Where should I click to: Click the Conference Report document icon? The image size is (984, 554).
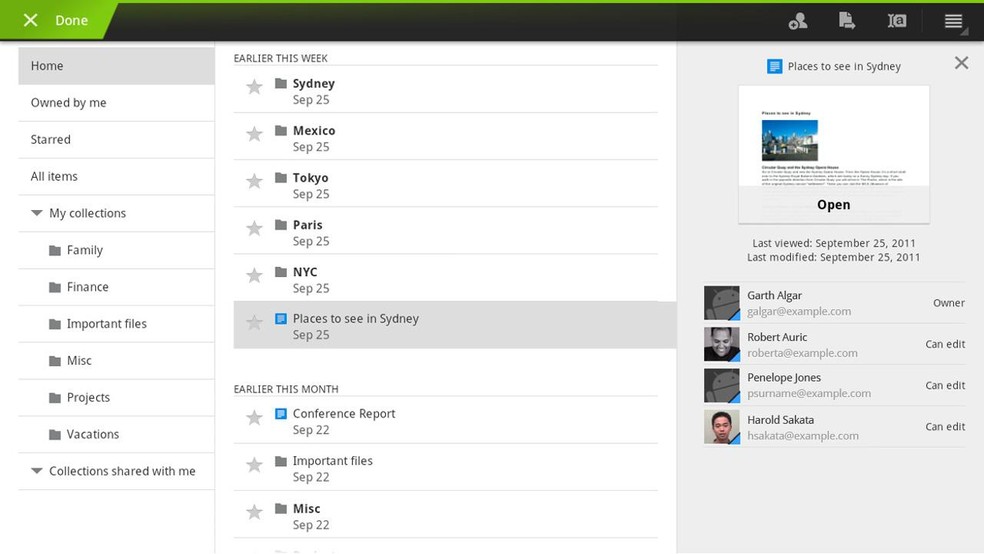pos(281,414)
